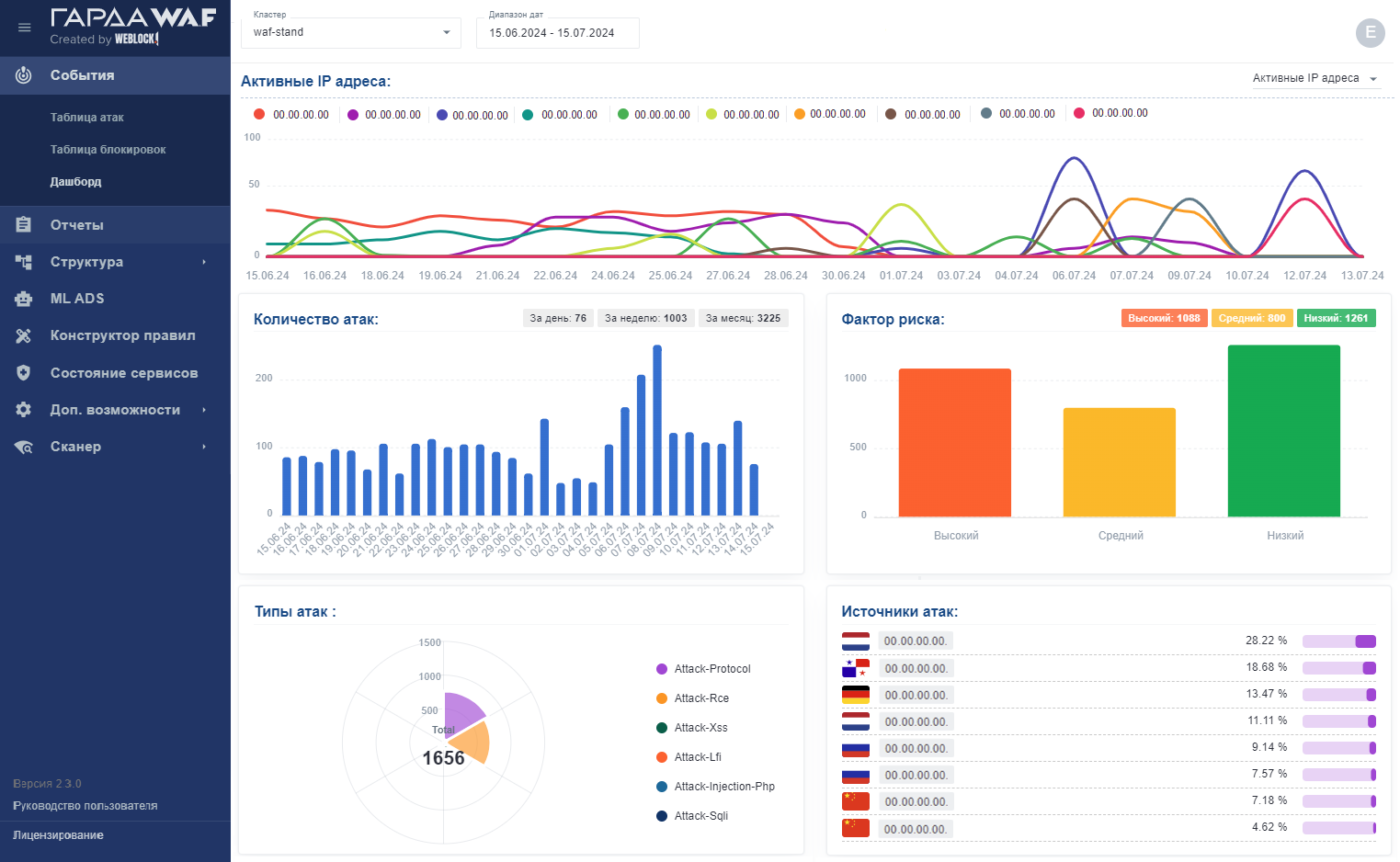This screenshot has width=1400, height=862.
Task: Open Таблица атак in sidebar
Action: [x=86, y=118]
